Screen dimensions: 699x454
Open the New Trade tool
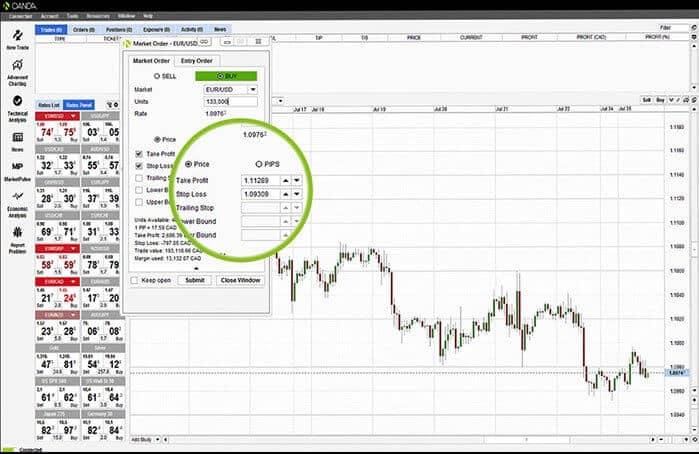(17, 39)
